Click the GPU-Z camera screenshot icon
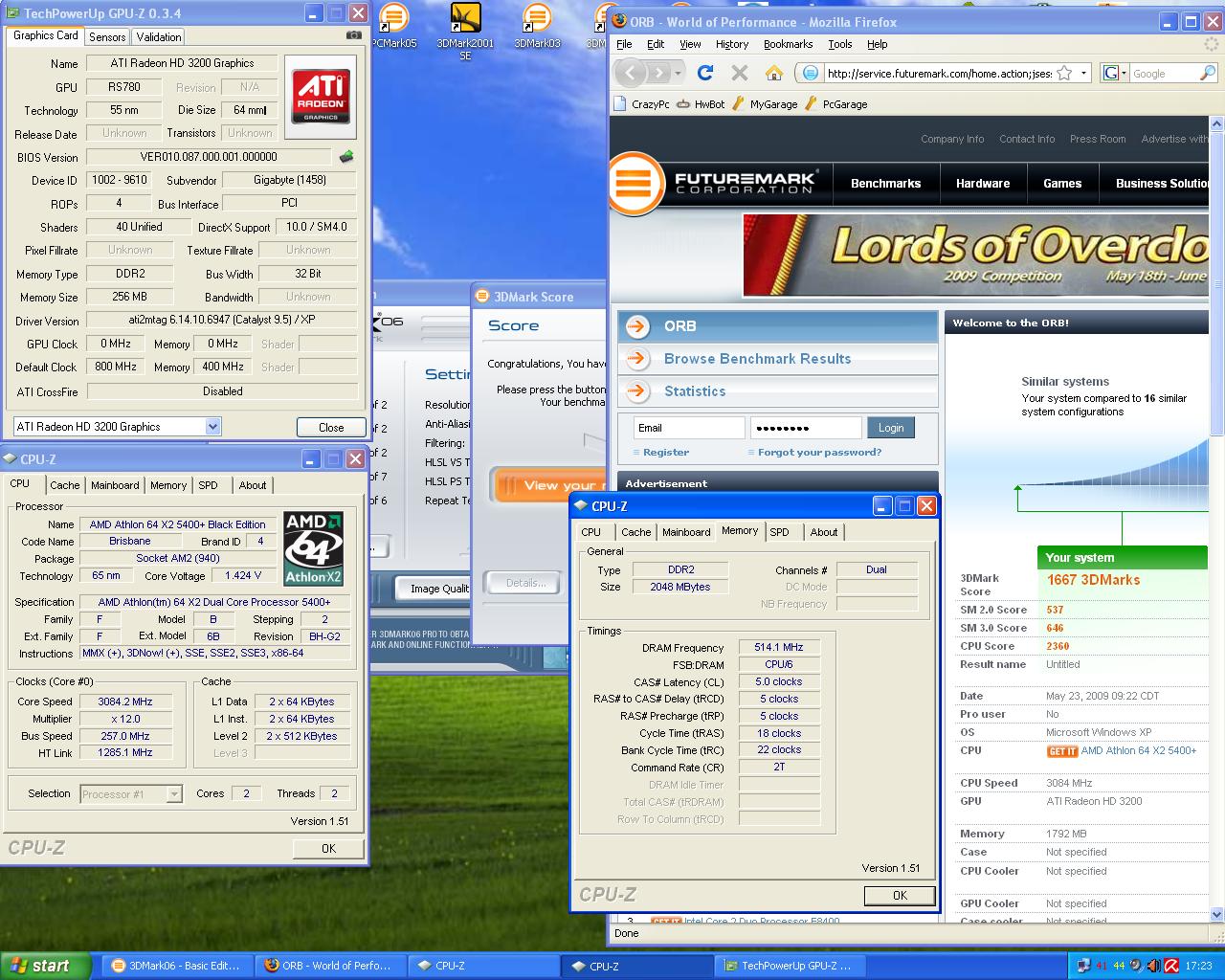This screenshot has height=980, width=1225. pyautogui.click(x=354, y=36)
